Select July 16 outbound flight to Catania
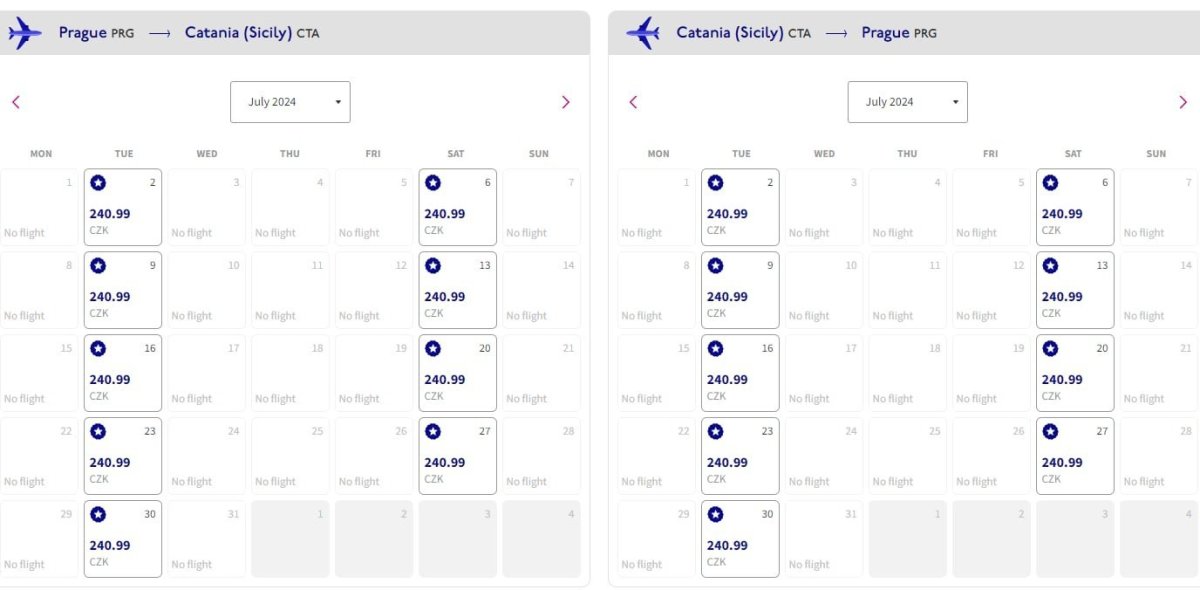This screenshot has height=590, width=1200. click(123, 374)
